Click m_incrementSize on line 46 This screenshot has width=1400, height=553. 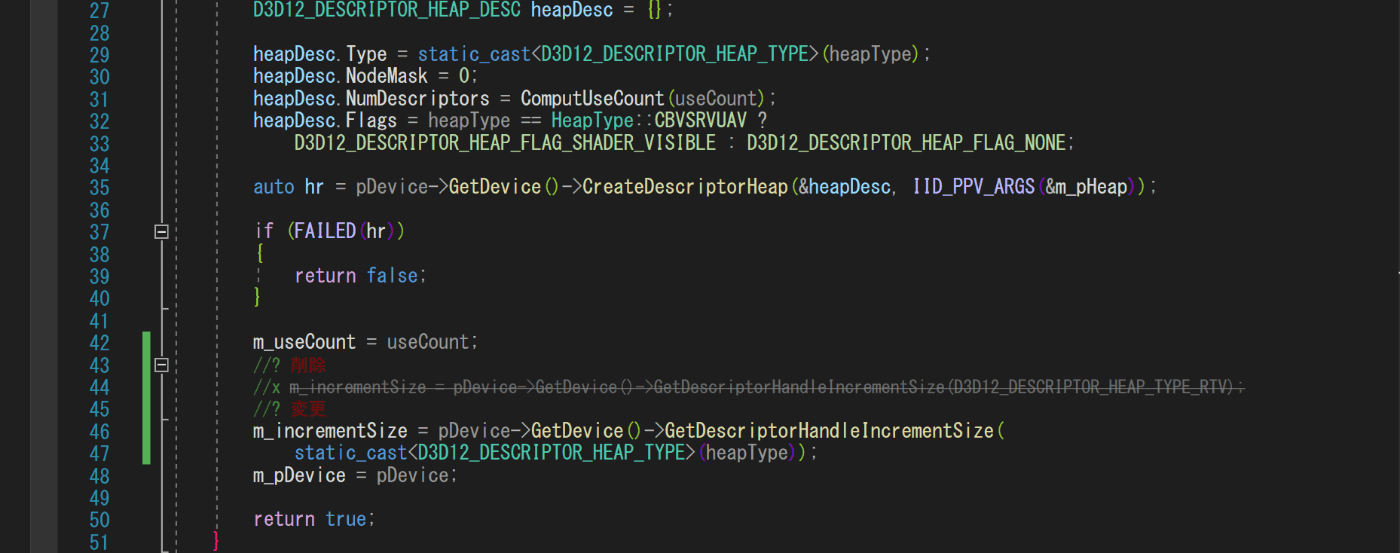330,431
